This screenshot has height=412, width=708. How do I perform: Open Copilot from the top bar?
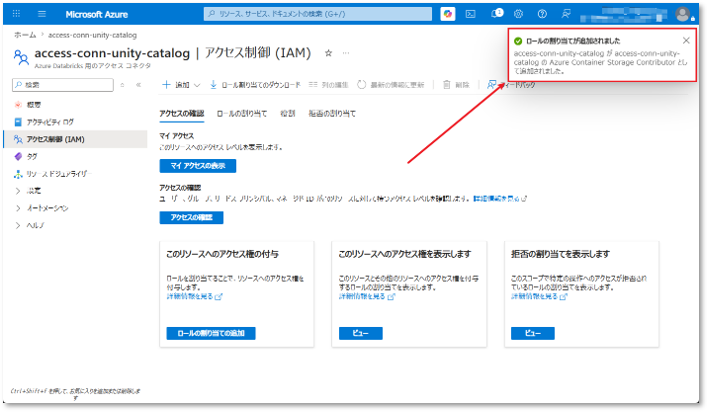point(447,14)
